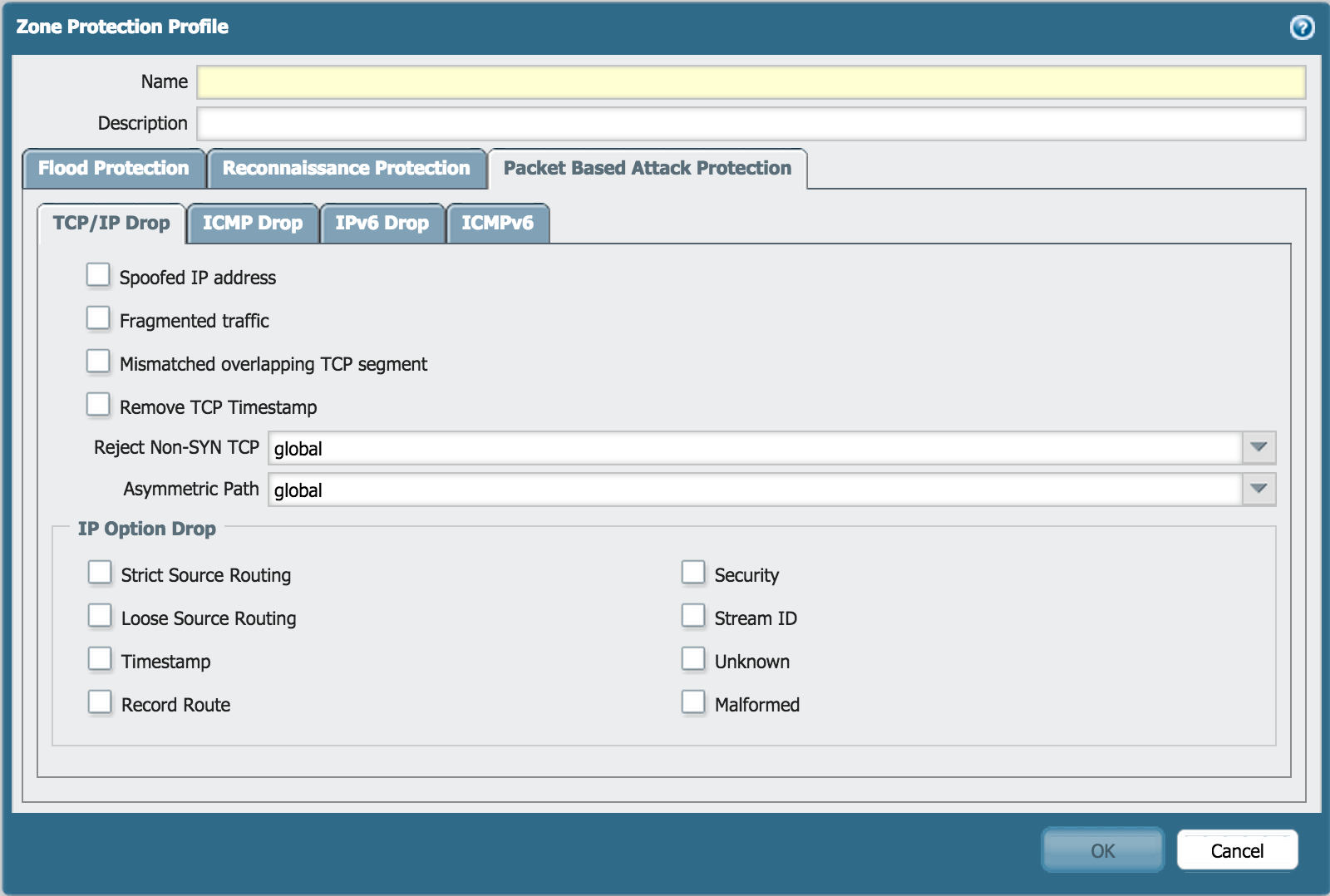Check the Fragmented traffic option
Screen dimensions: 1330x896
tap(98, 318)
